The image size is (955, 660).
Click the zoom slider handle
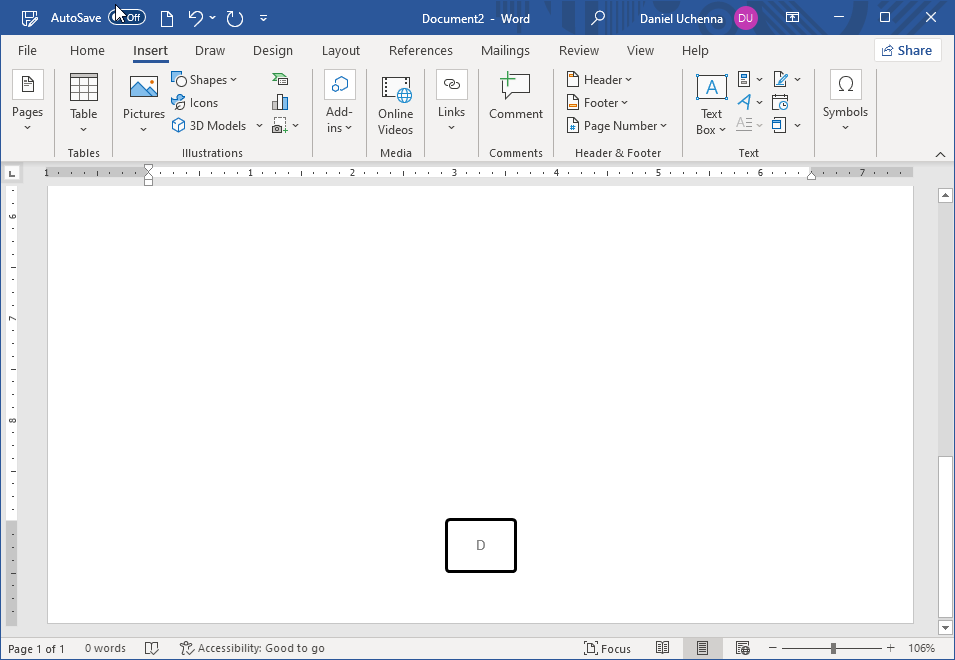(833, 648)
